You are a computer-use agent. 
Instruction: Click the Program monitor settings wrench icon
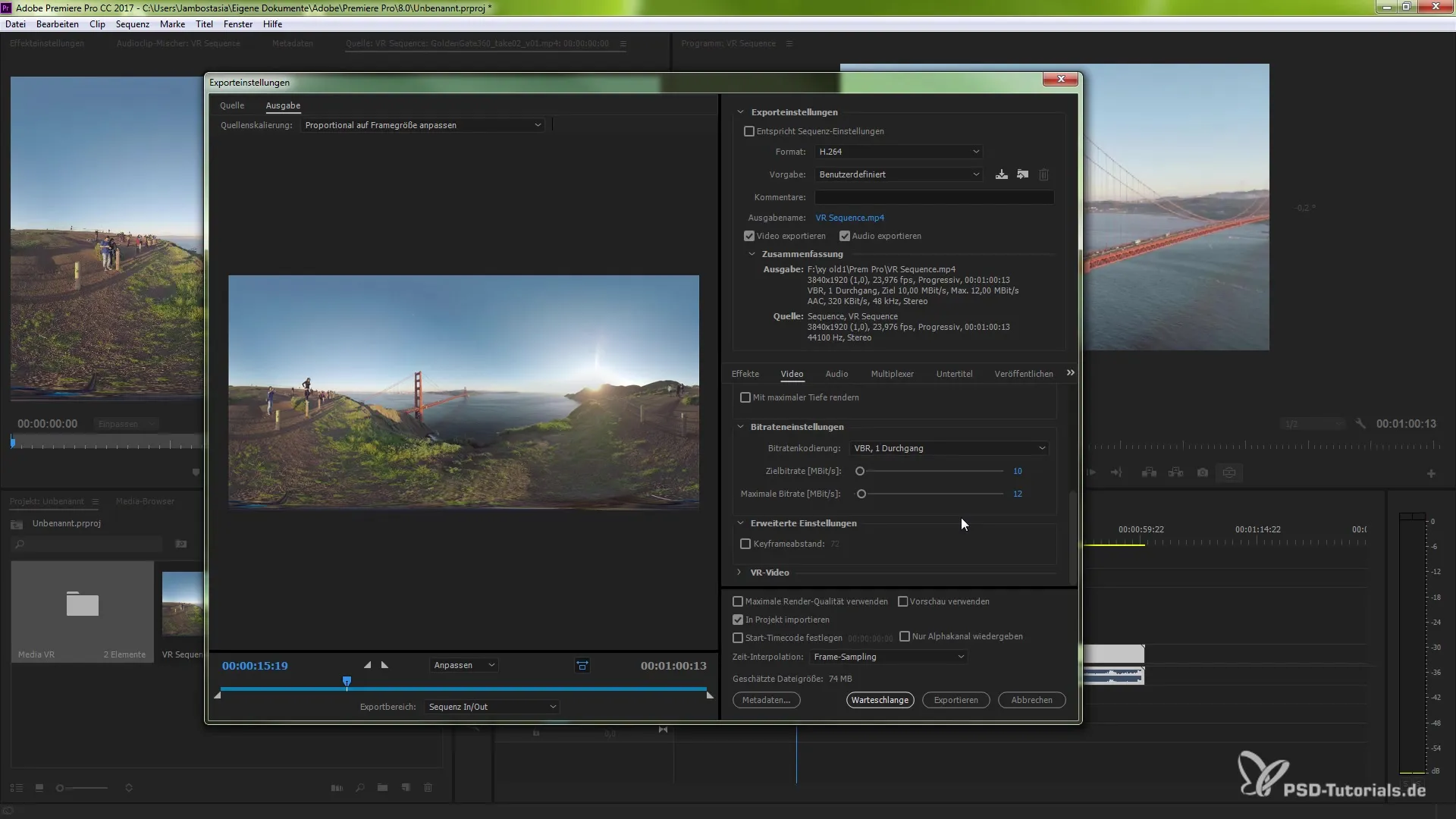tap(1361, 424)
